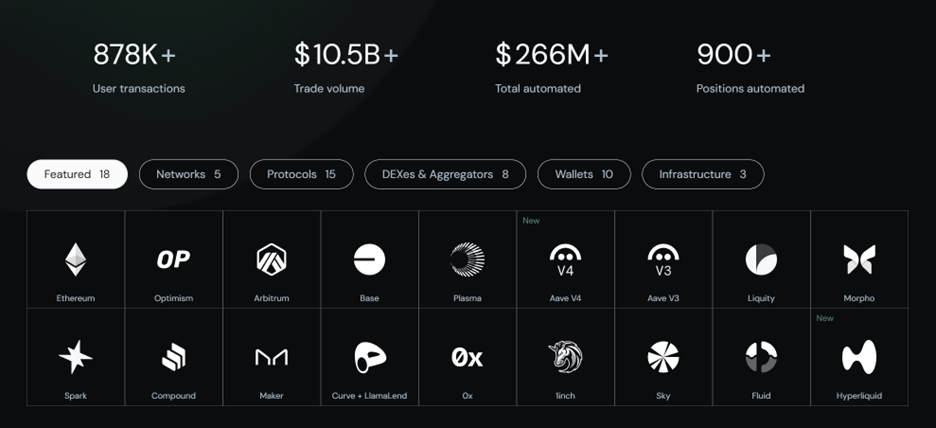Viewport: 936px width, 428px height.
Task: Open the DEXes & Aggregators filter
Action: (445, 174)
